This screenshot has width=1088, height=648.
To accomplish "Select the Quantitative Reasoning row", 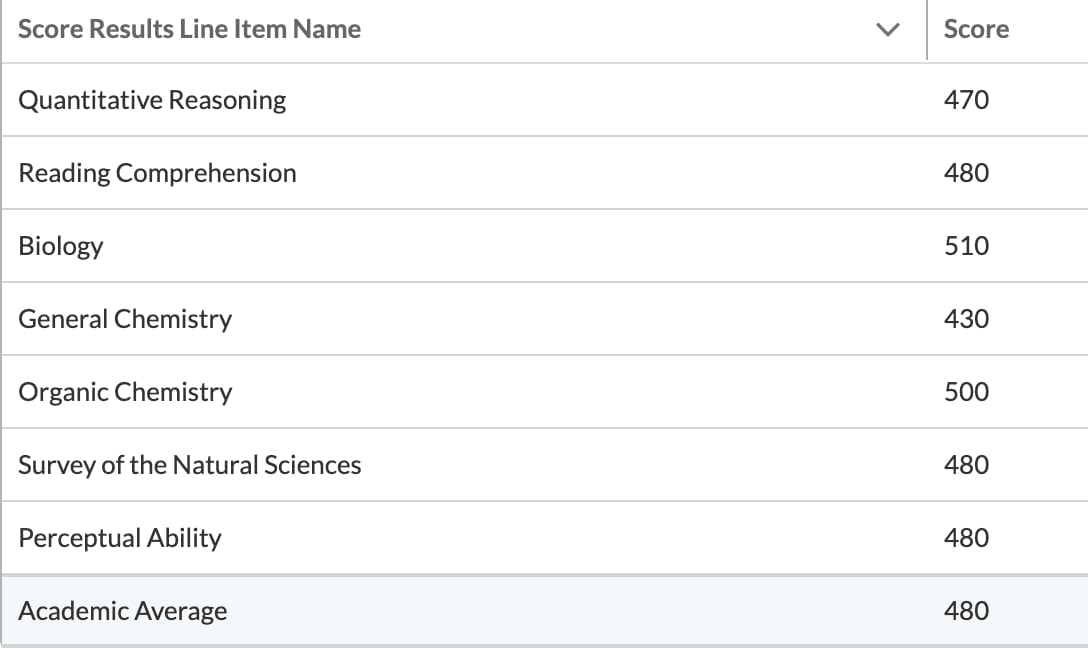I will coord(152,100).
